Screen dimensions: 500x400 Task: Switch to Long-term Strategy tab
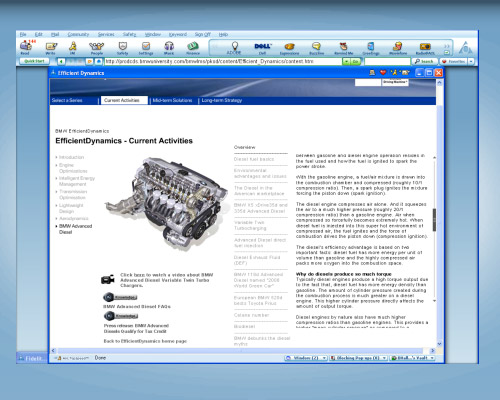pos(222,100)
